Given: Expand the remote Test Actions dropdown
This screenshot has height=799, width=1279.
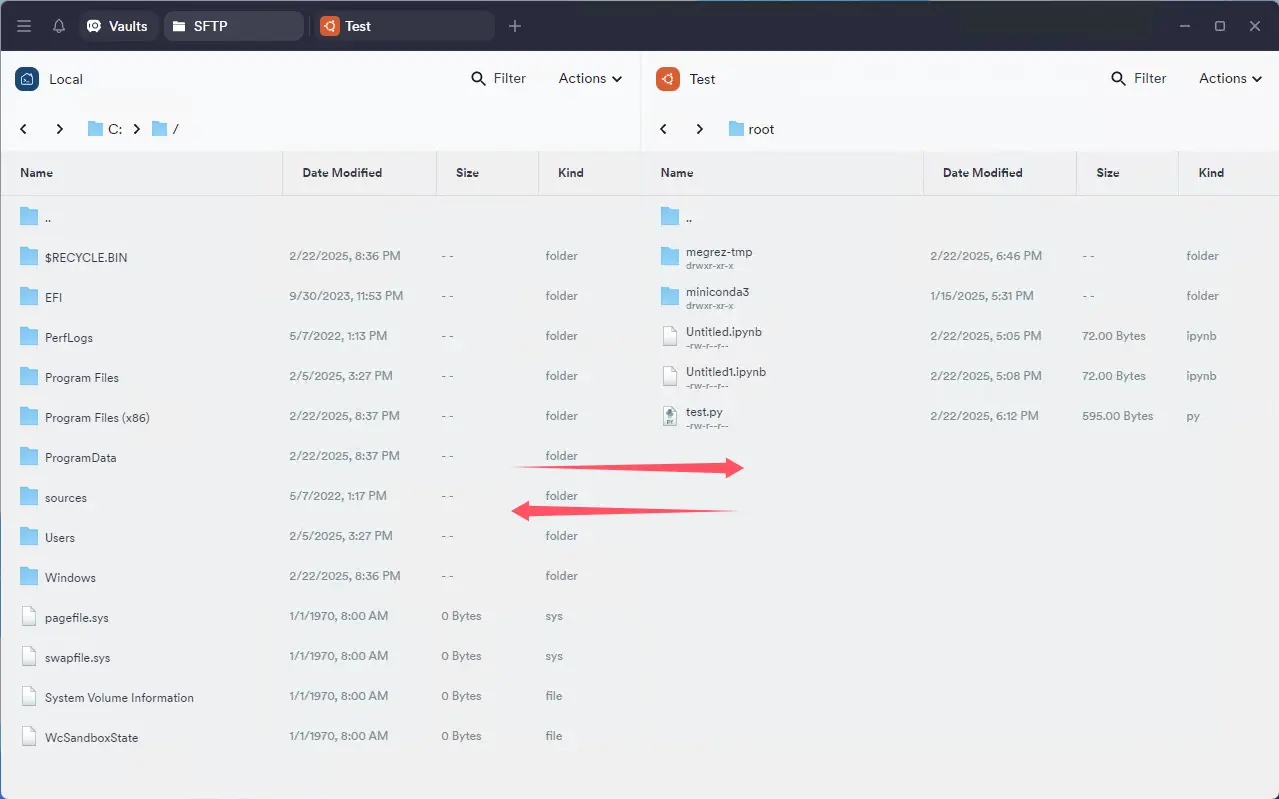Looking at the screenshot, I should point(1230,78).
